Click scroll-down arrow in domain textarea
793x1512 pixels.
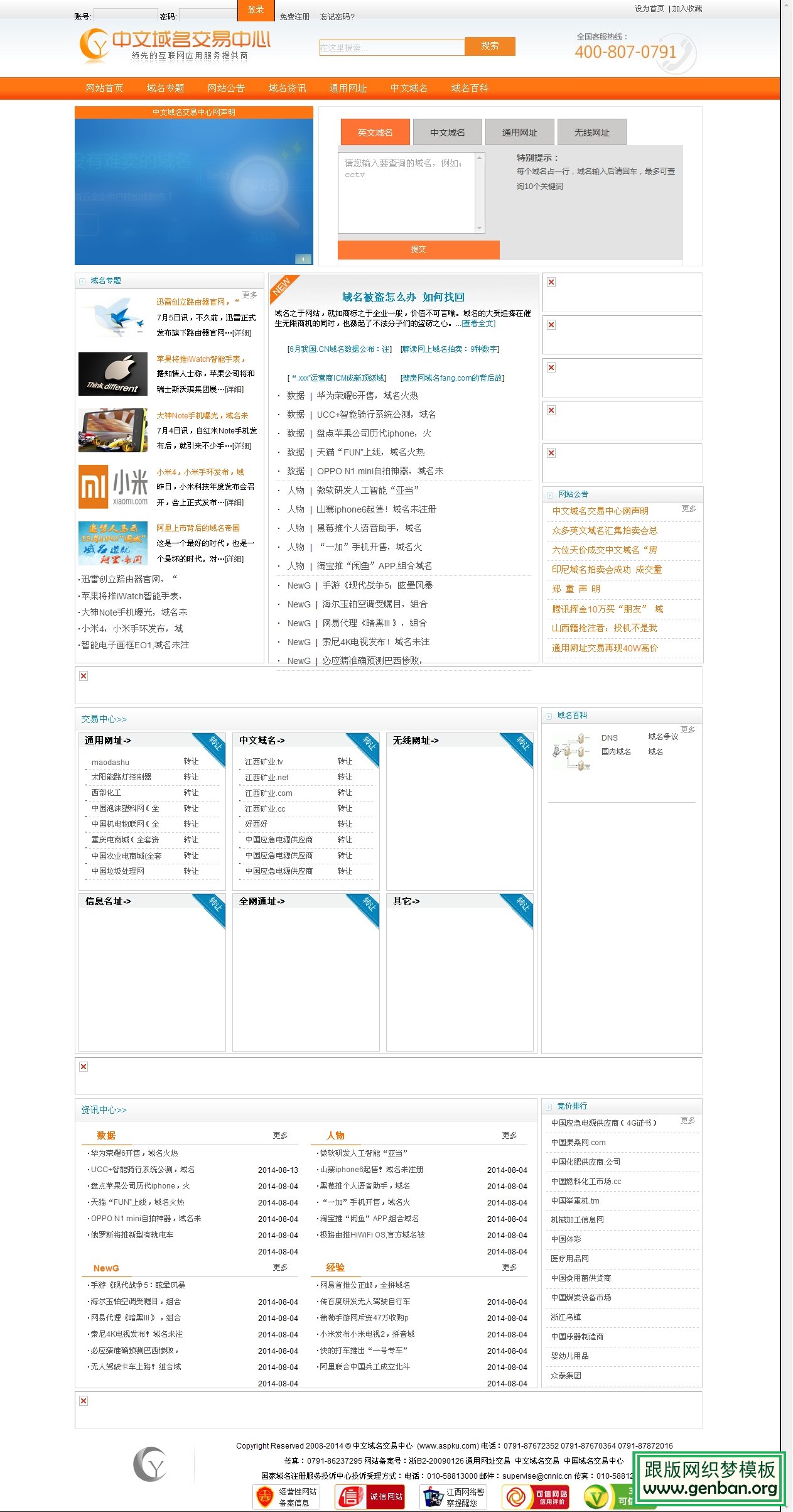click(x=480, y=229)
